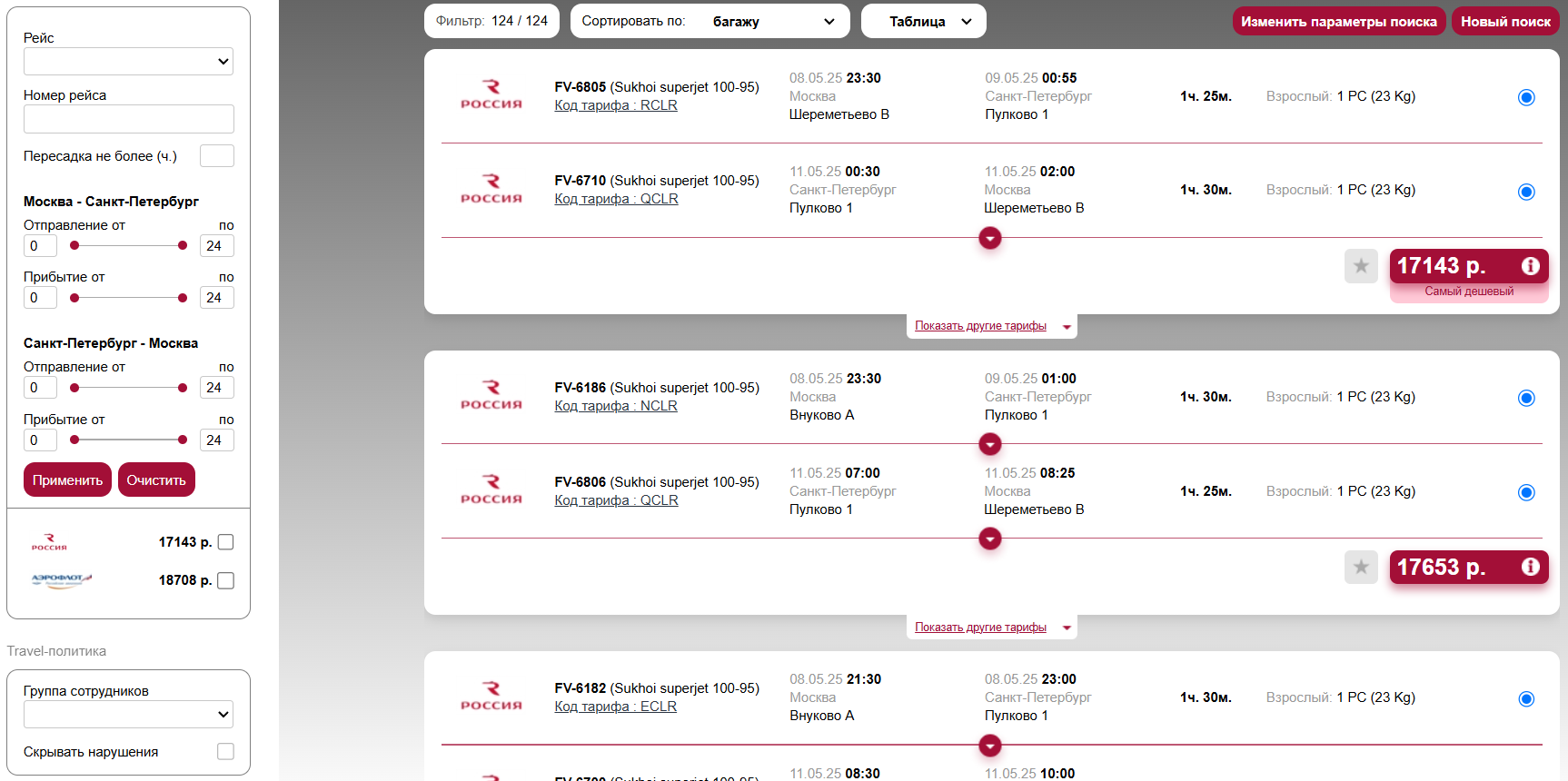The height and width of the screenshot is (781, 1568).
Task: Open the Рейс dropdown
Action: pos(128,62)
